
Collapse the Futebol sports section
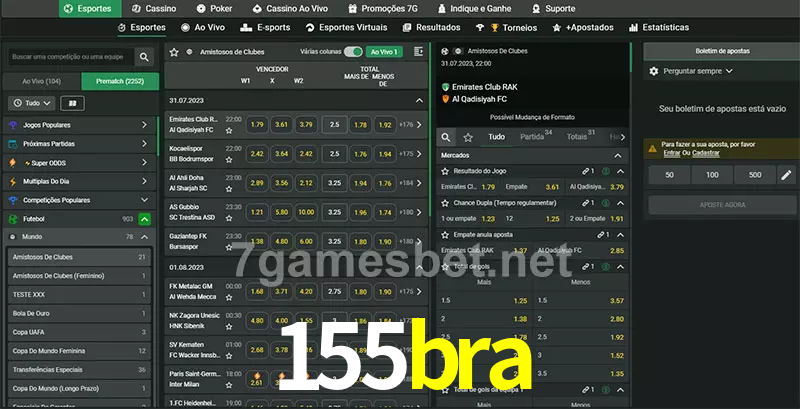point(144,219)
